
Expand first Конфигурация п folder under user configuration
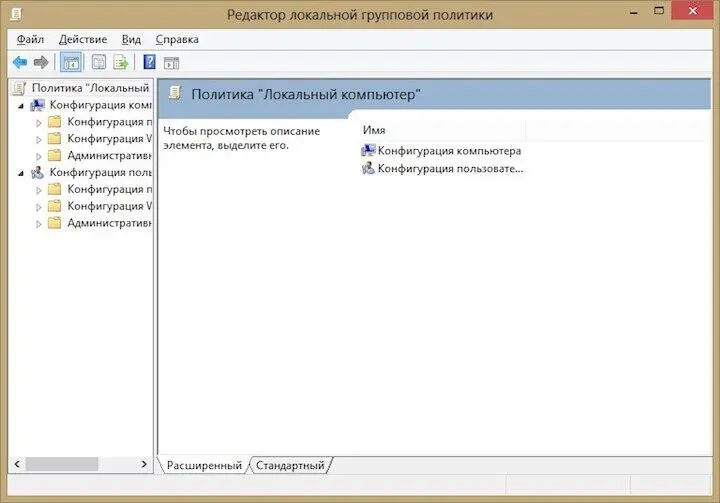pos(39,190)
